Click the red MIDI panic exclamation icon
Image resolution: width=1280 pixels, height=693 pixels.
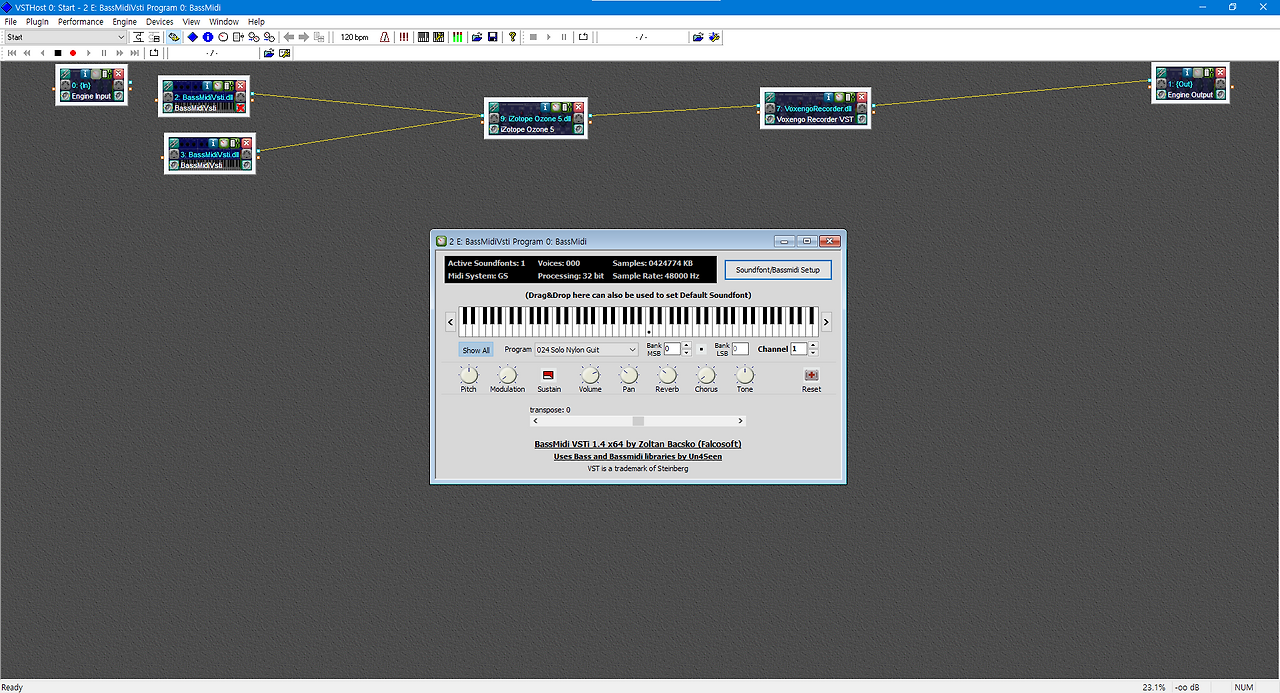click(404, 37)
